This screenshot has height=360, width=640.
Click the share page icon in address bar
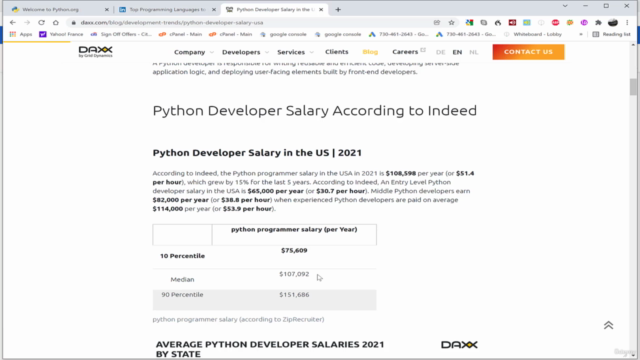437,22
